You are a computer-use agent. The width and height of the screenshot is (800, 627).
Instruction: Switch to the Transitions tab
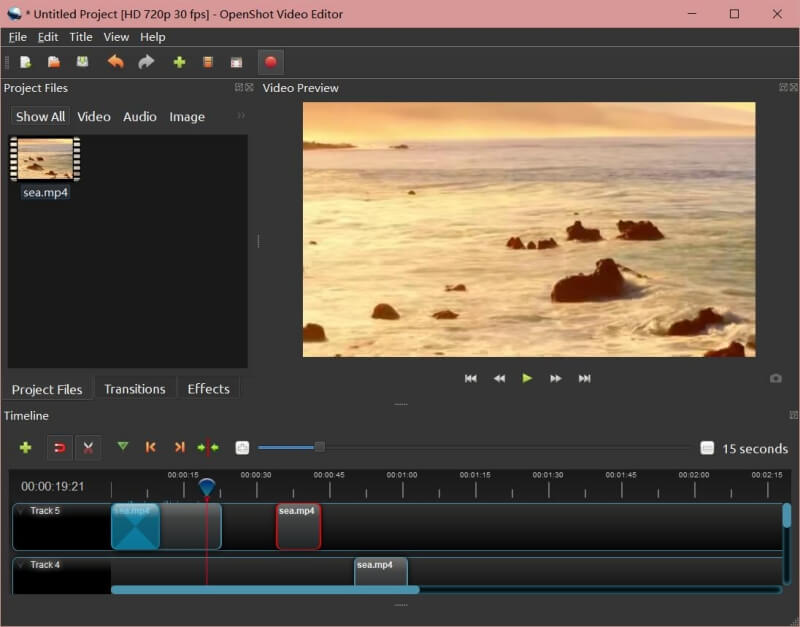(x=135, y=389)
